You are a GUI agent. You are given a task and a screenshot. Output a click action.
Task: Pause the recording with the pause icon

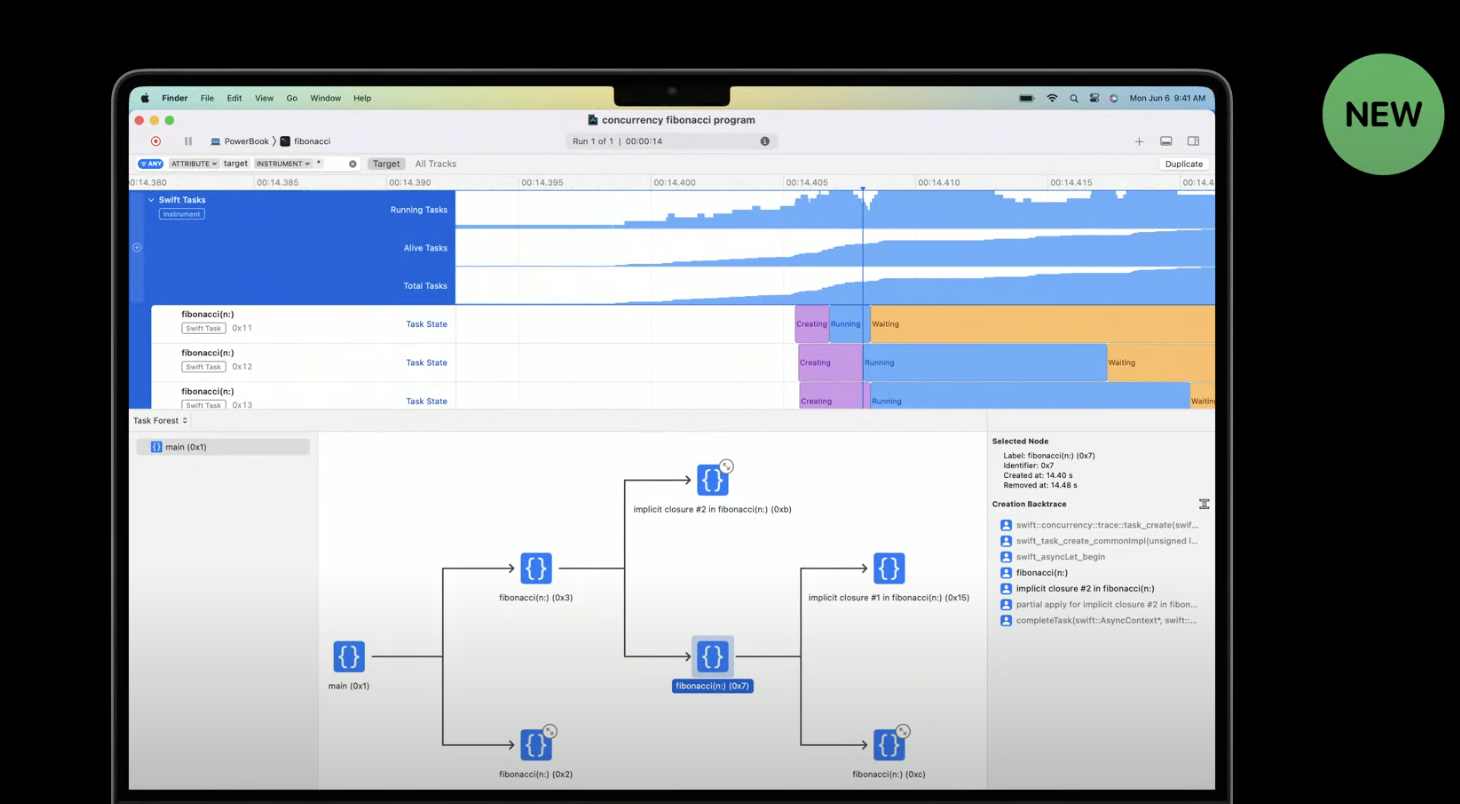coord(188,141)
